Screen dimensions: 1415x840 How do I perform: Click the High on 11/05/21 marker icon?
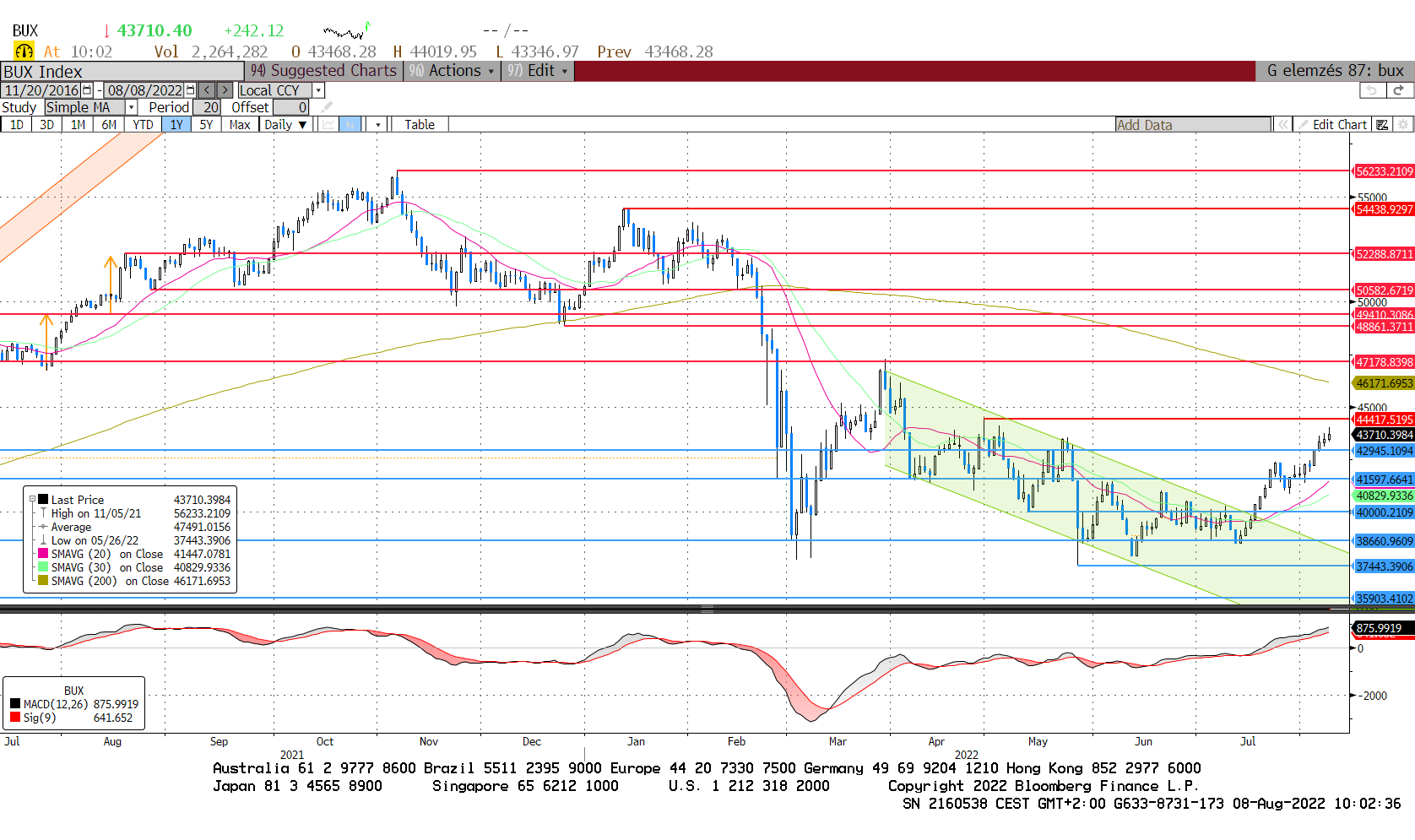pyautogui.click(x=43, y=513)
